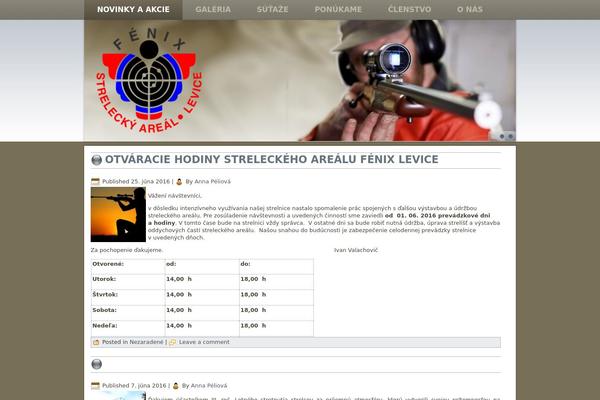This screenshot has height=400, width=600.
Task: Open the Nezaradené category link
Action: (146, 342)
